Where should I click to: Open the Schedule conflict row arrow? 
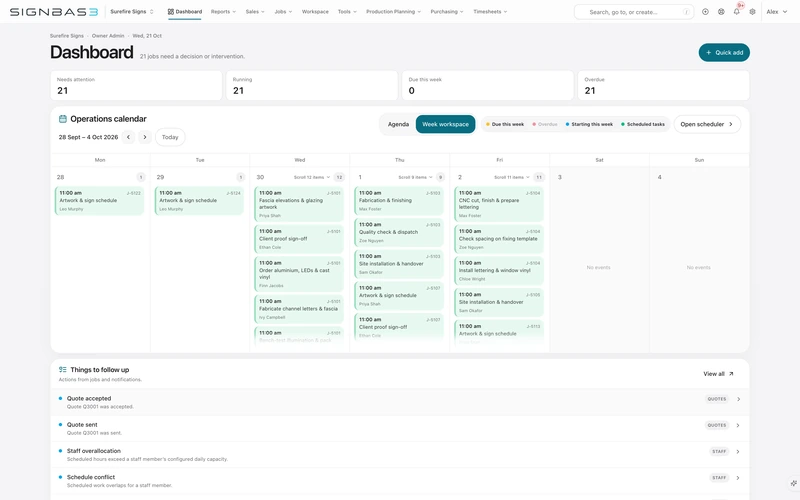(738, 478)
